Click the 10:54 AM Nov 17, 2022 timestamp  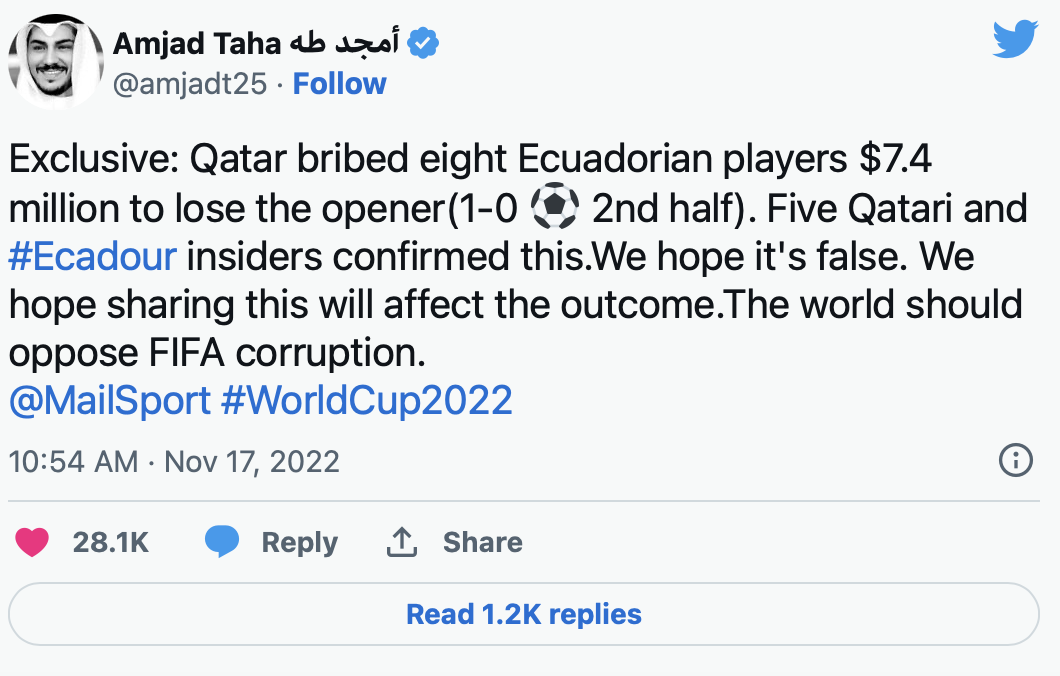pyautogui.click(x=173, y=461)
